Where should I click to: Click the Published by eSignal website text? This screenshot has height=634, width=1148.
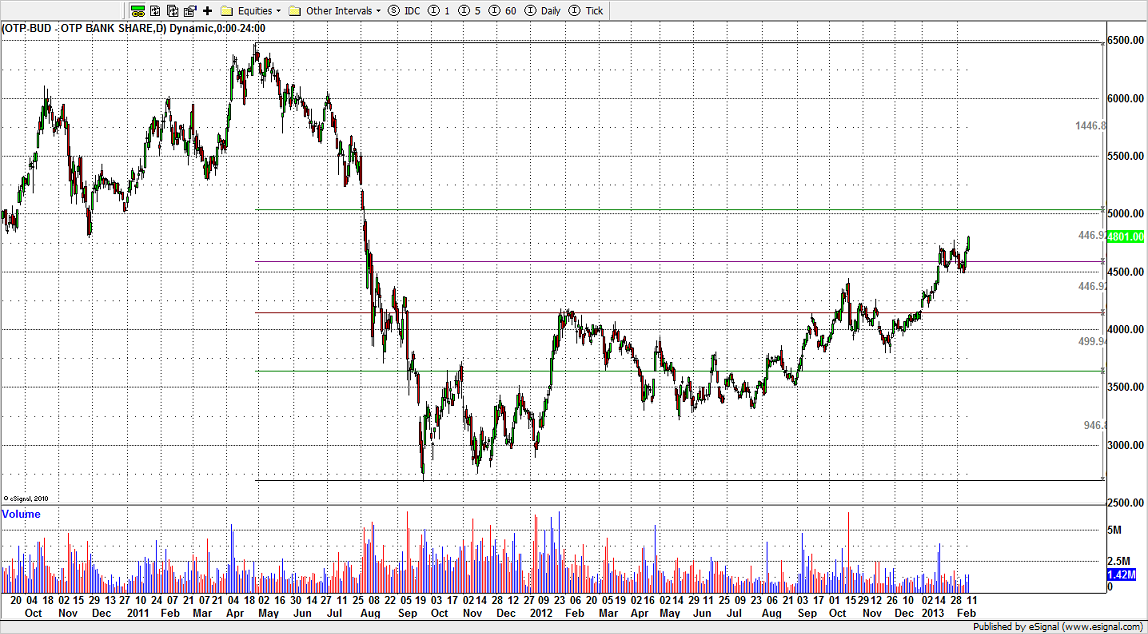tap(1062, 627)
